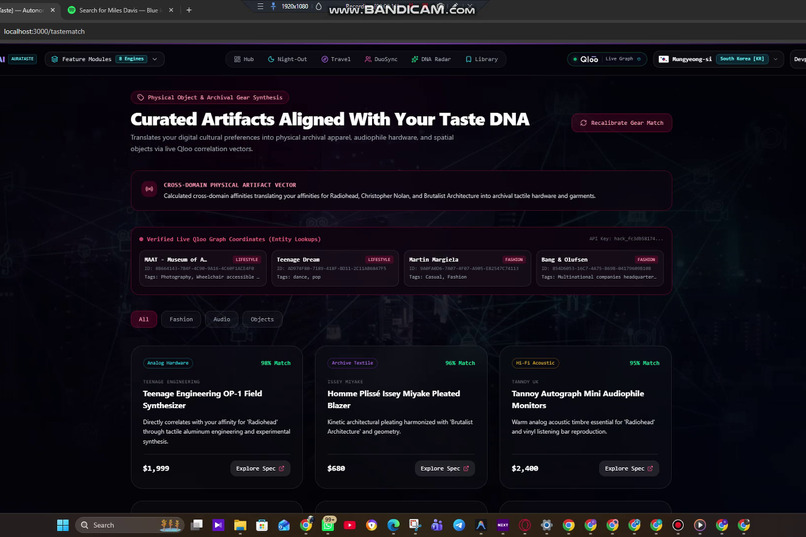Open the Snipping Tool from the taskbar

pyautogui.click(x=415, y=525)
